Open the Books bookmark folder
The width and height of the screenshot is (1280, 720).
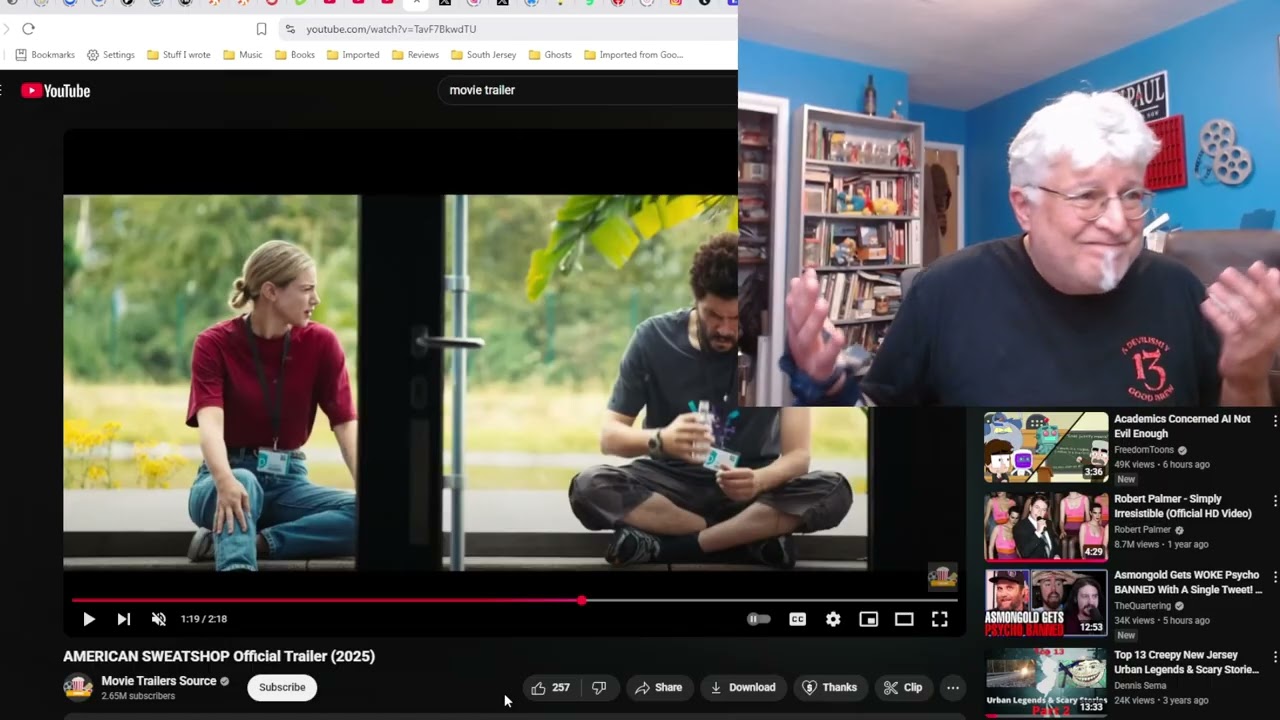[x=295, y=55]
